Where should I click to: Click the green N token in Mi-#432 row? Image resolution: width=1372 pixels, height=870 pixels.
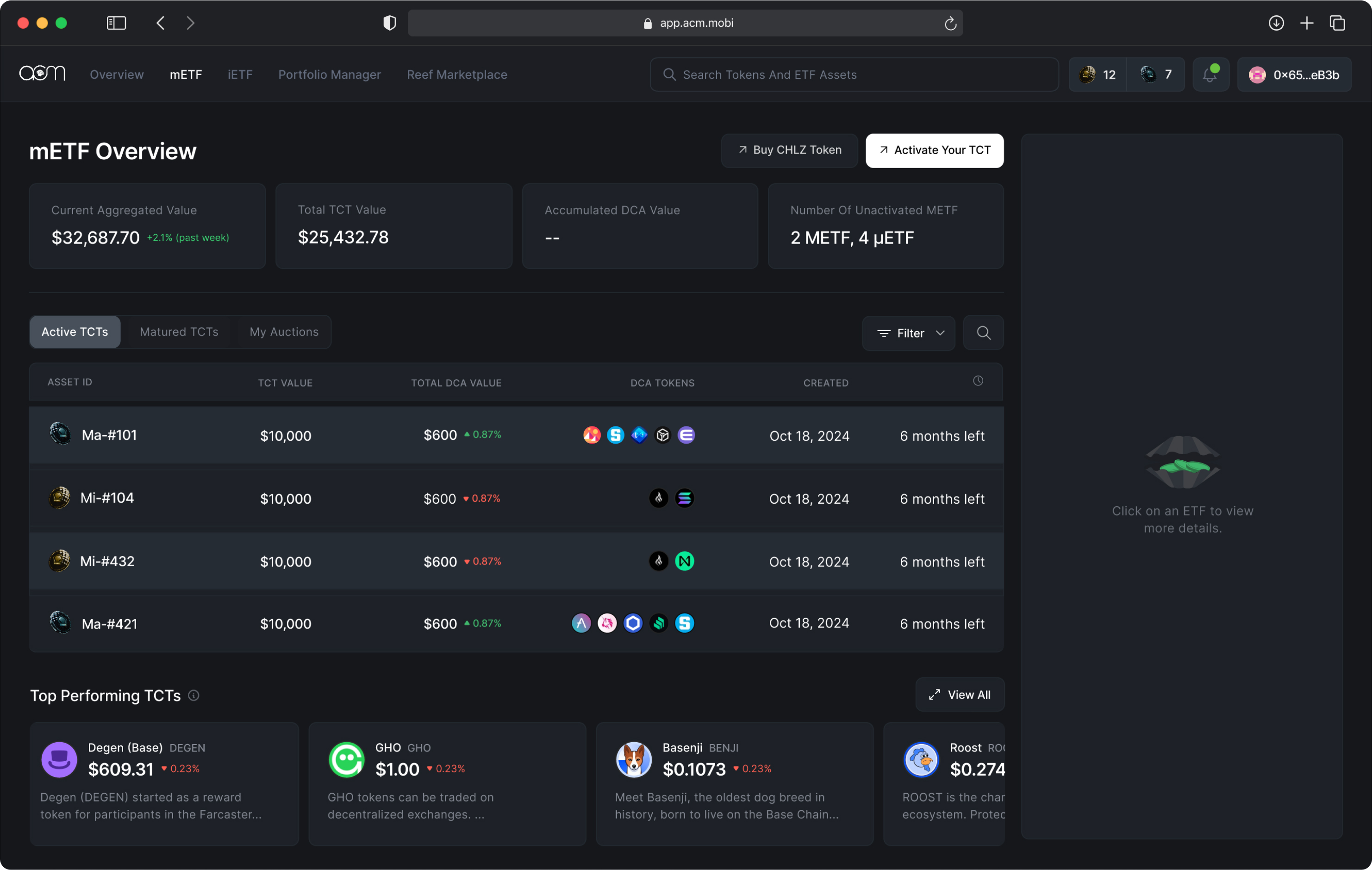684,561
